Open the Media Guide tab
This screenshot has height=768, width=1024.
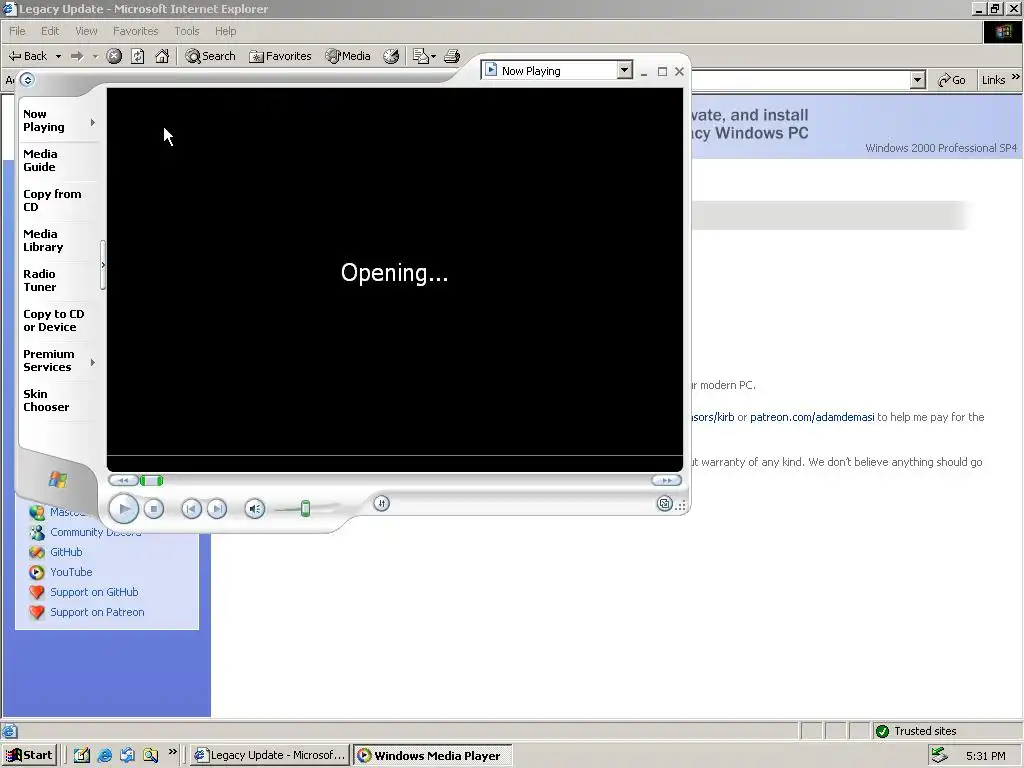point(40,161)
